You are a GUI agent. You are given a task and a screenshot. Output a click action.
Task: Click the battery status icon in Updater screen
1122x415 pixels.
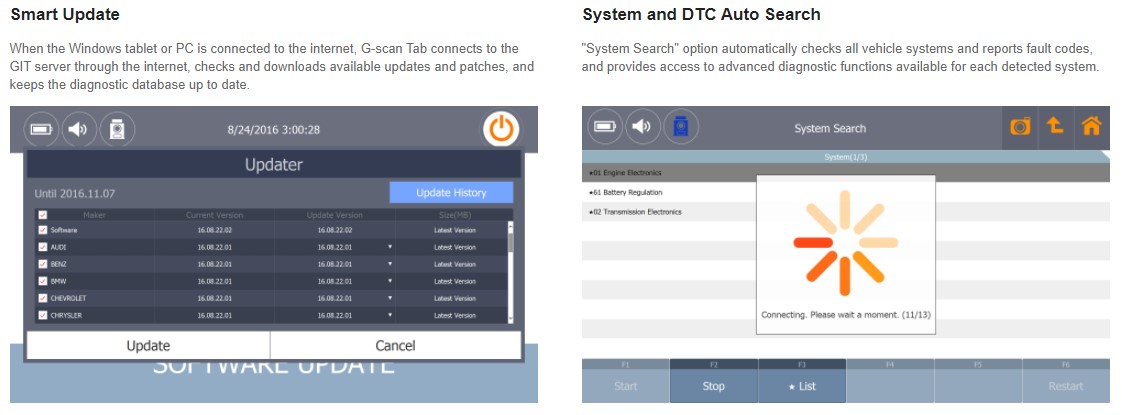pos(43,129)
